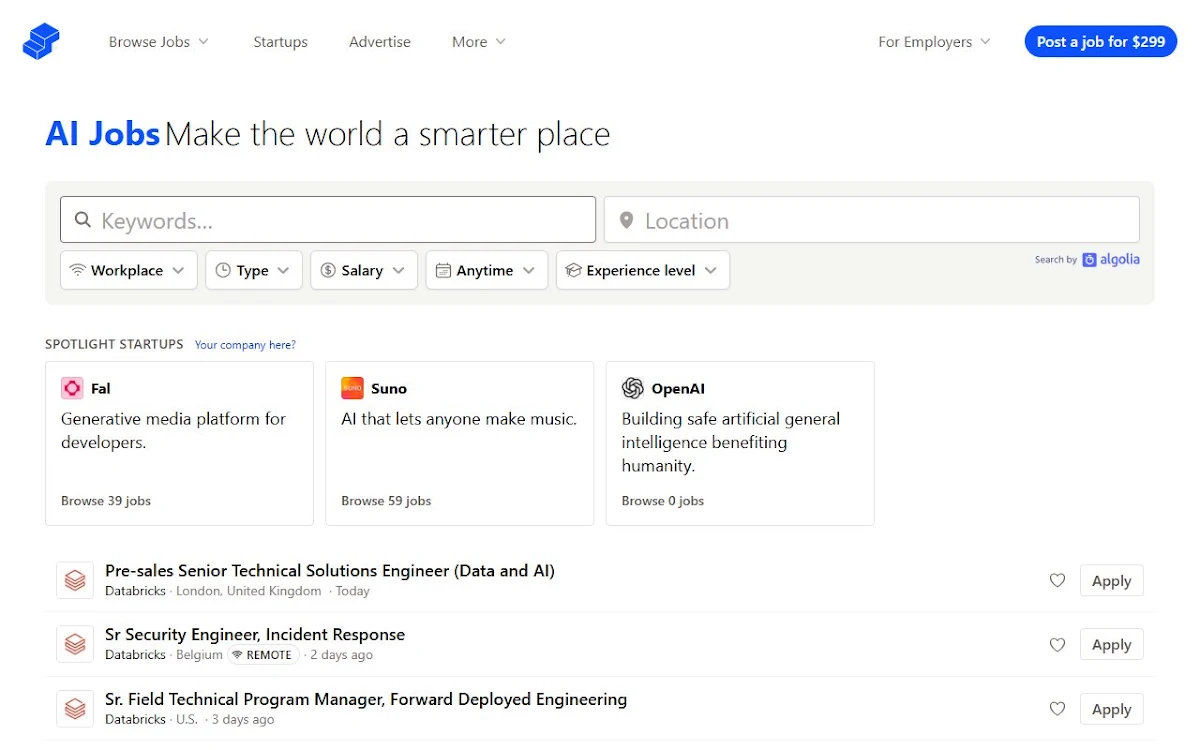The height and width of the screenshot is (750, 1200).
Task: Click the Keywords search input field
Action: click(x=328, y=220)
